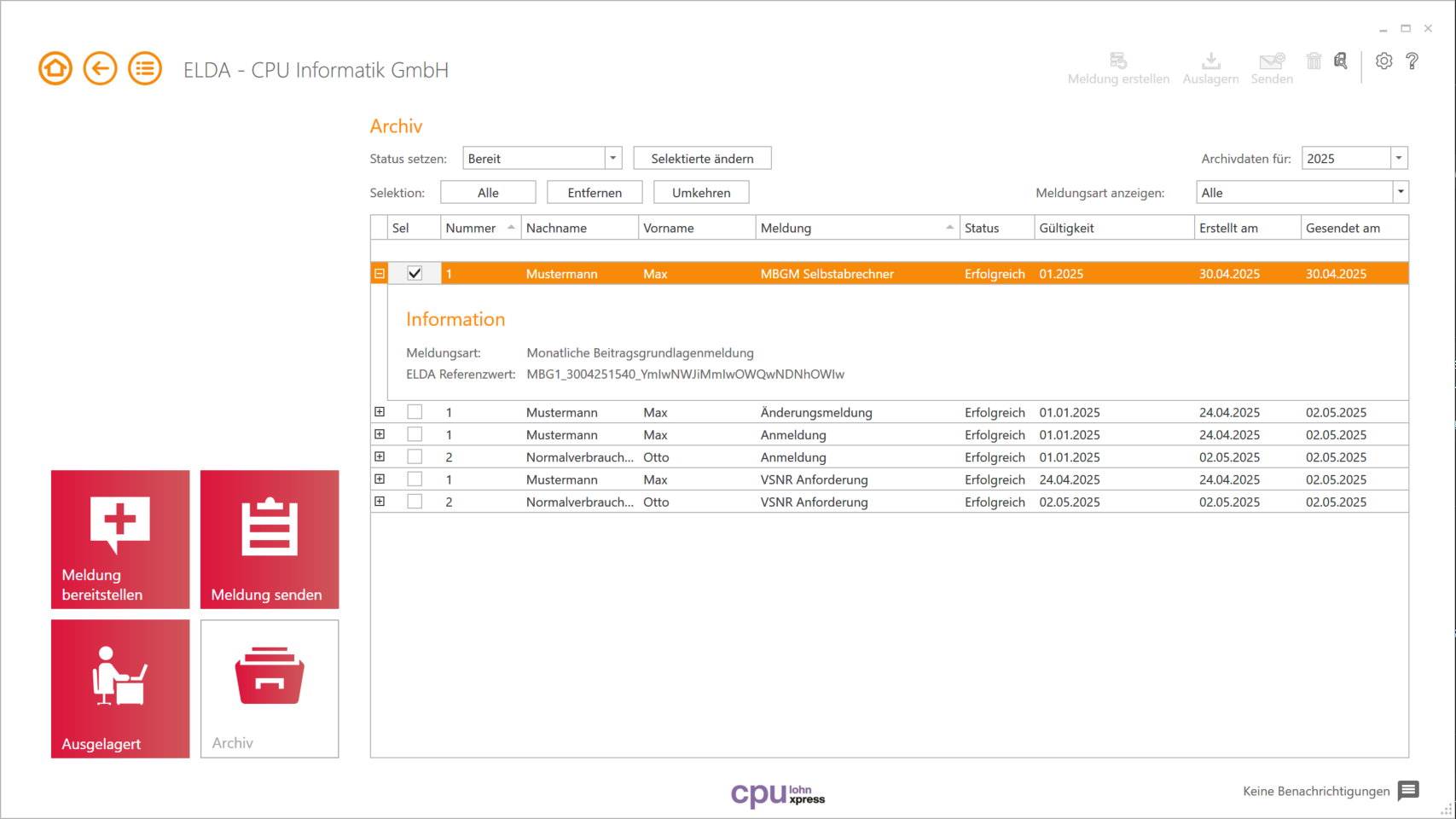
Task: Click the orange back arrow icon
Action: [x=100, y=68]
